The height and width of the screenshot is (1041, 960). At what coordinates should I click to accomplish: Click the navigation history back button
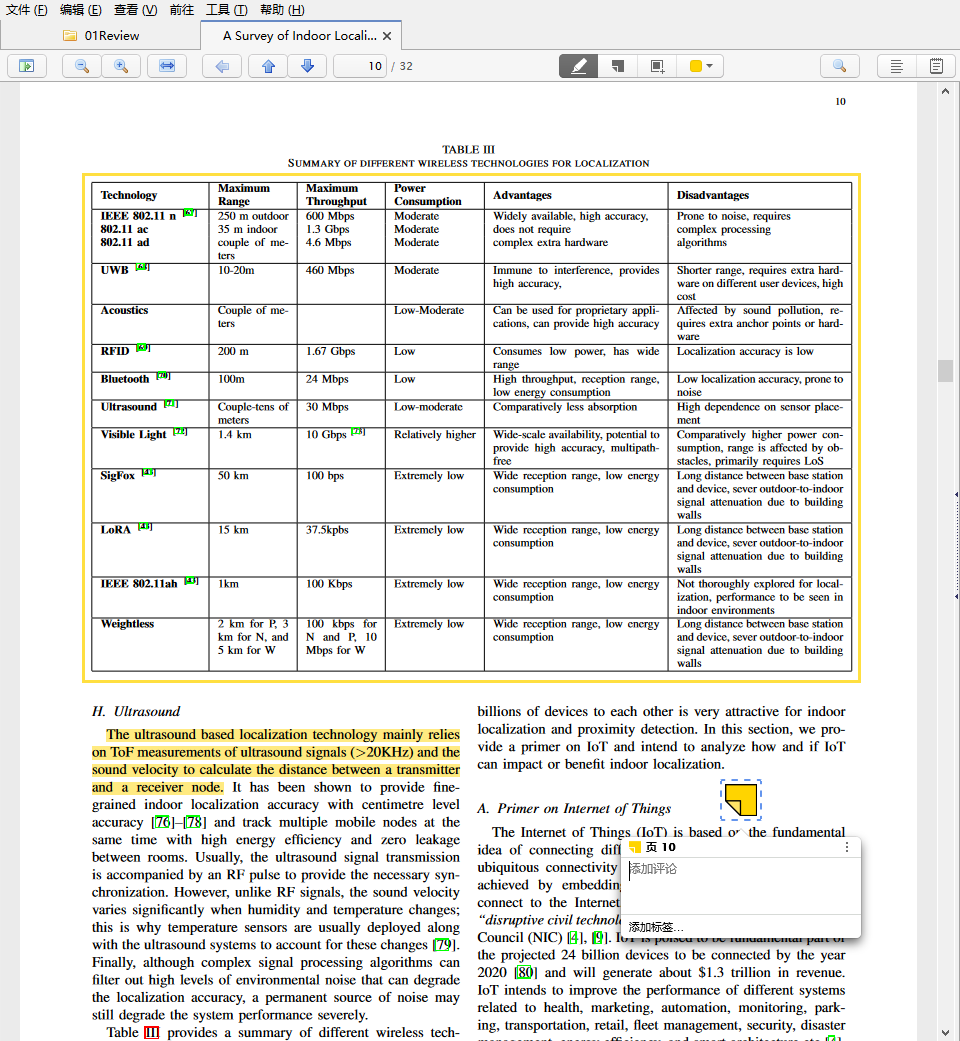[222, 66]
